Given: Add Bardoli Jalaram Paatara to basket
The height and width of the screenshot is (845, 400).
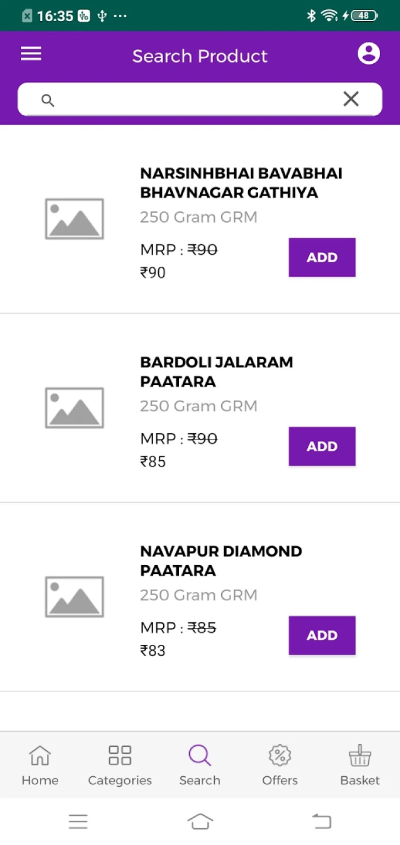Looking at the screenshot, I should pyautogui.click(x=322, y=446).
